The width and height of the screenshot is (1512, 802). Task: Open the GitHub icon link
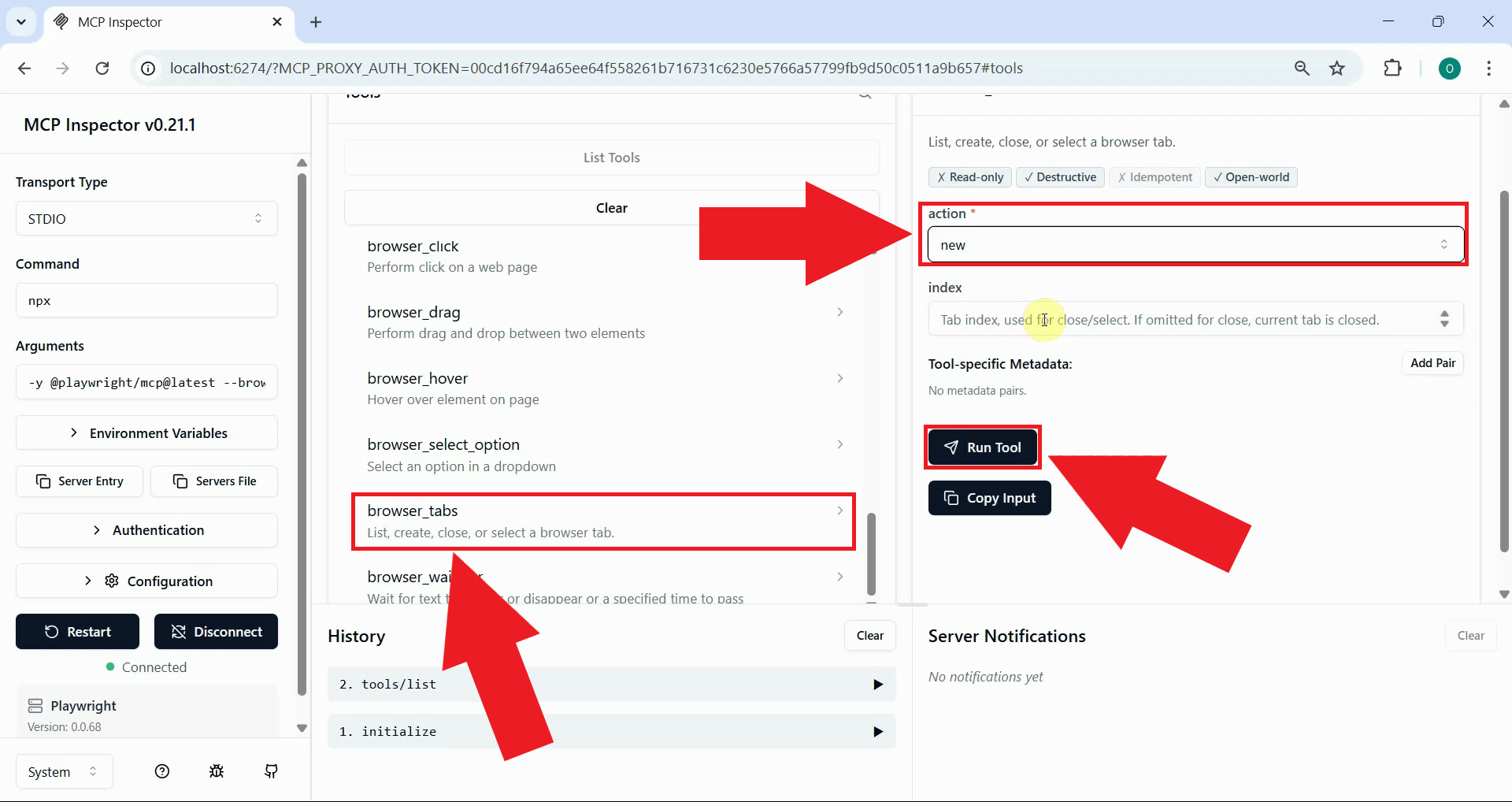[x=271, y=771]
